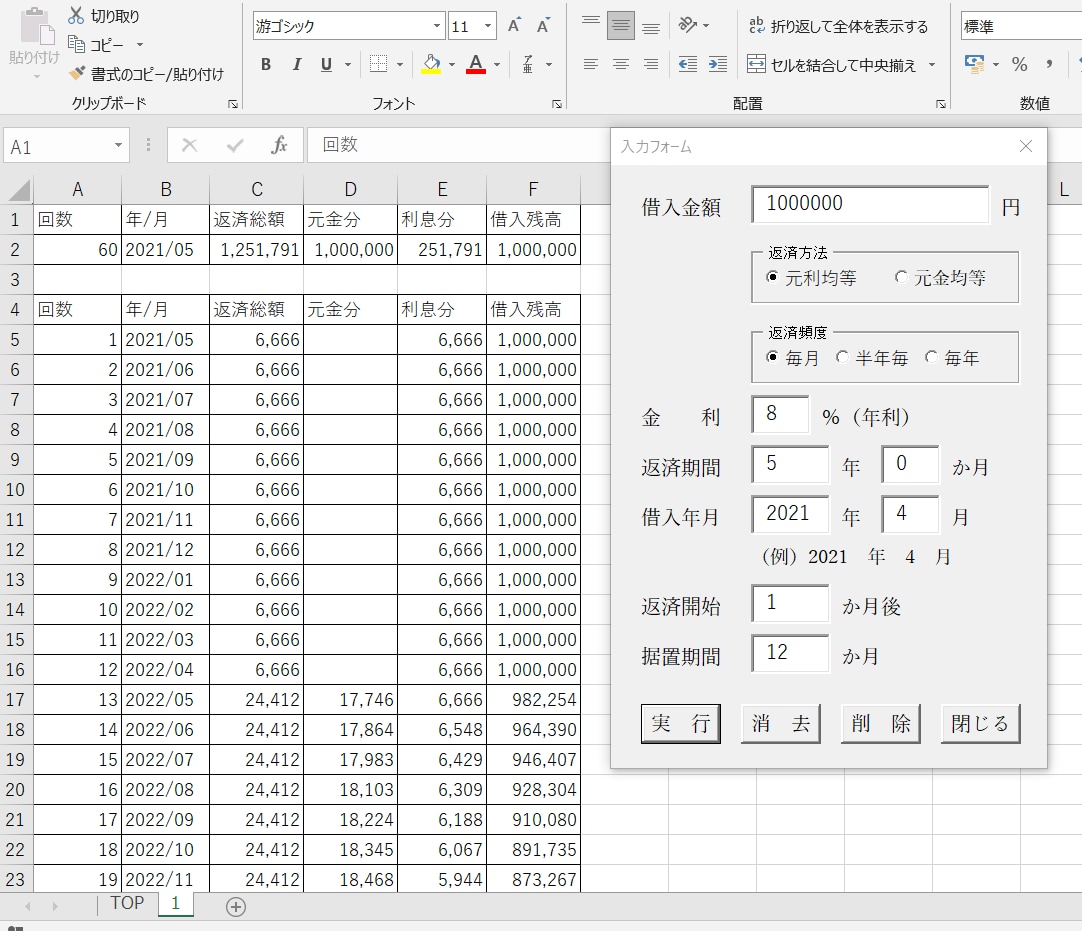Select 毎月 repayment frequency
The image size is (1082, 931).
(793, 357)
